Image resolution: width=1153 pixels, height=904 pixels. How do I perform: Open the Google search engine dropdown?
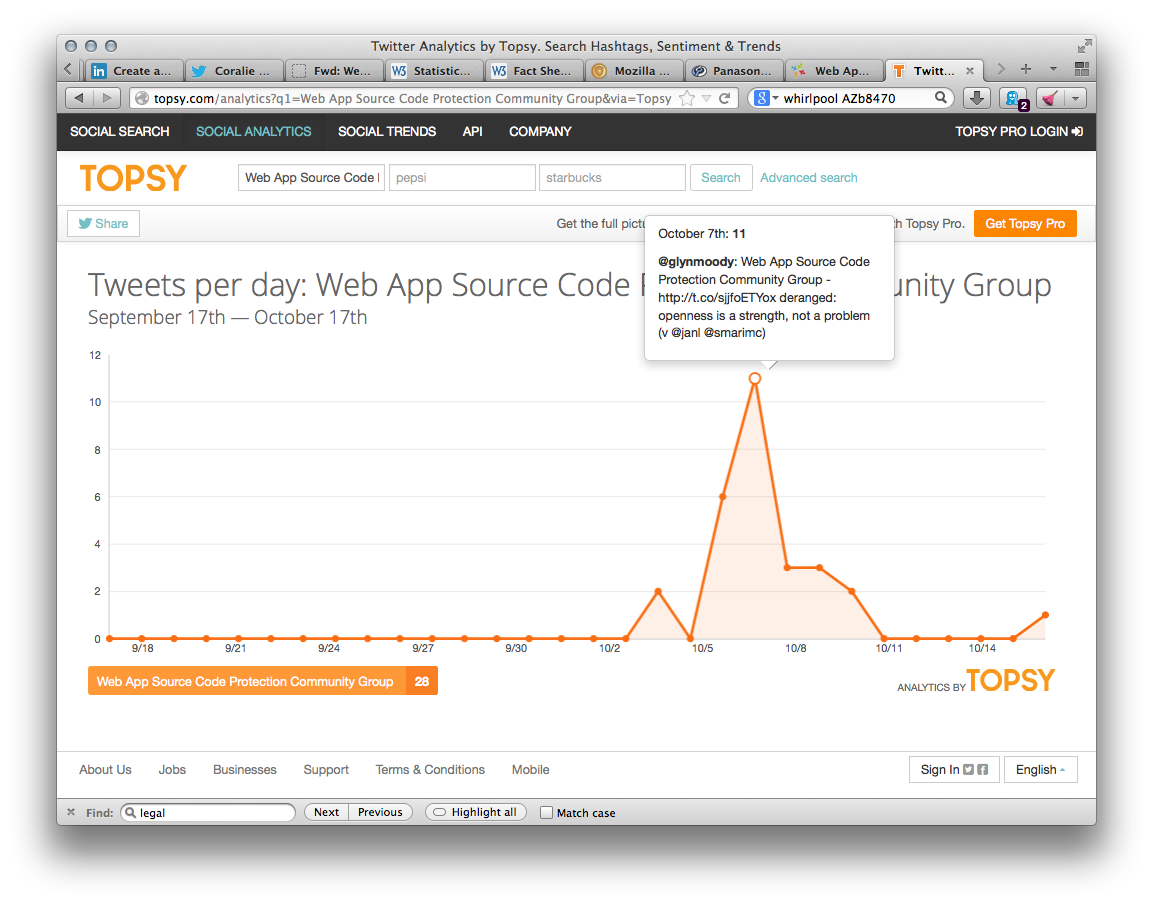click(x=766, y=98)
